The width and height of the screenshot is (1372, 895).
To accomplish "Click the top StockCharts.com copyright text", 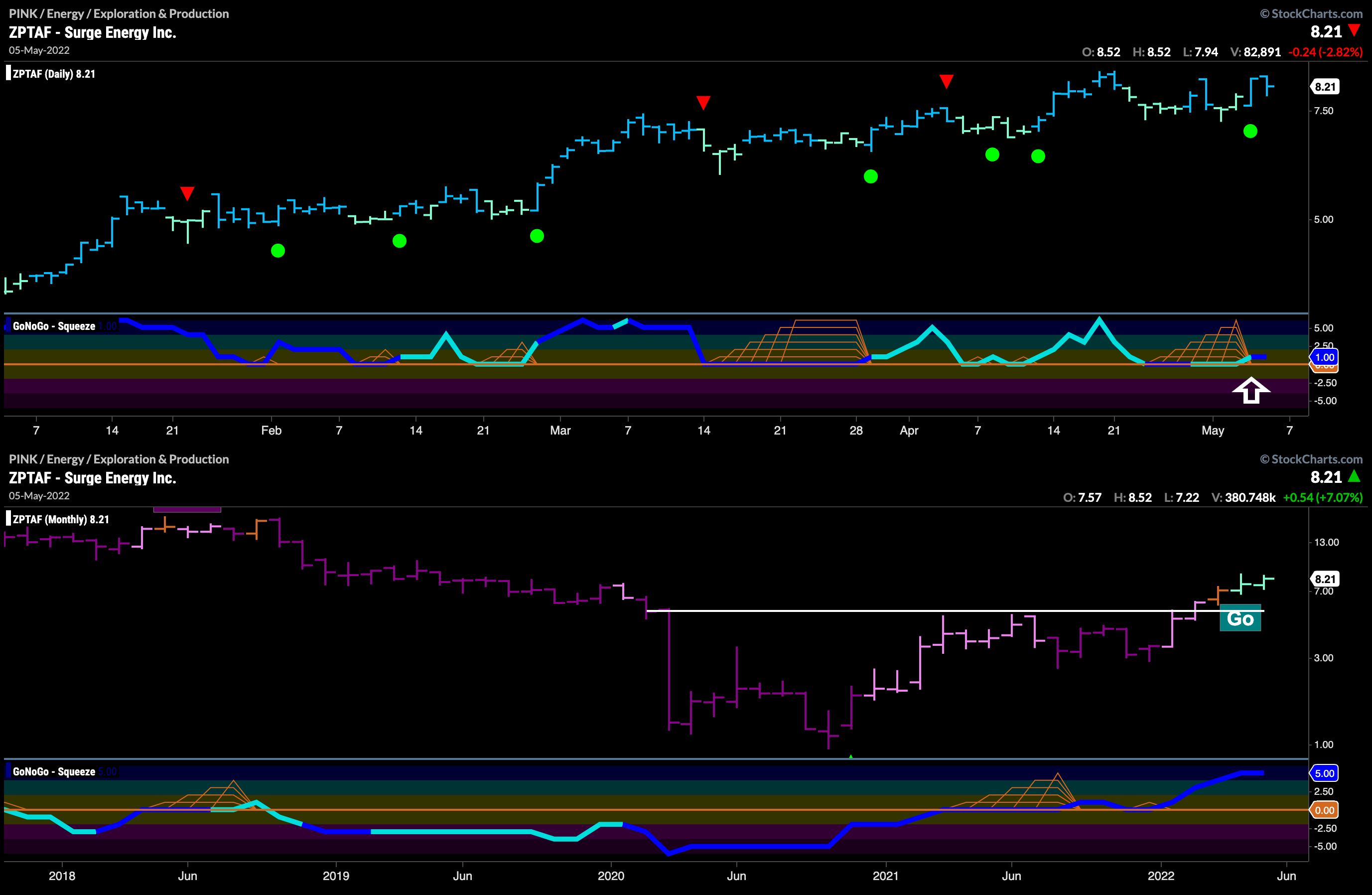I will pos(1311,13).
